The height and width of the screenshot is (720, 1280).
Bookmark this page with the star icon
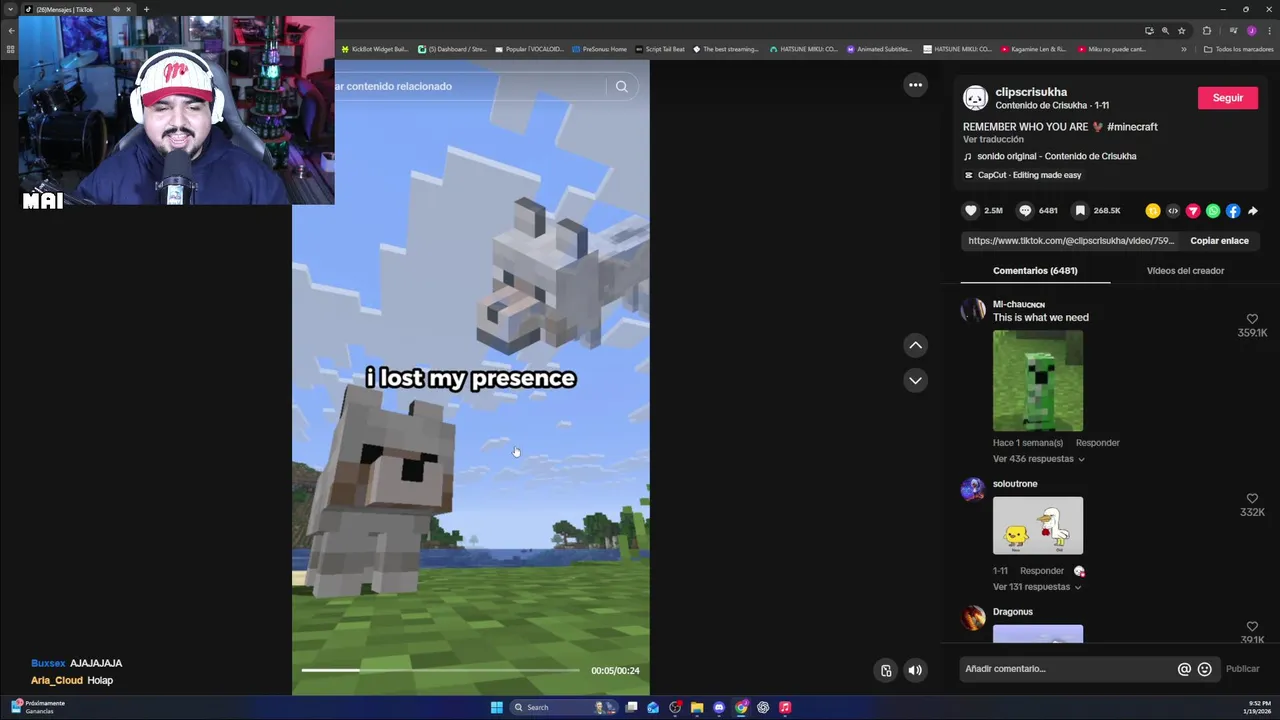click(1181, 31)
